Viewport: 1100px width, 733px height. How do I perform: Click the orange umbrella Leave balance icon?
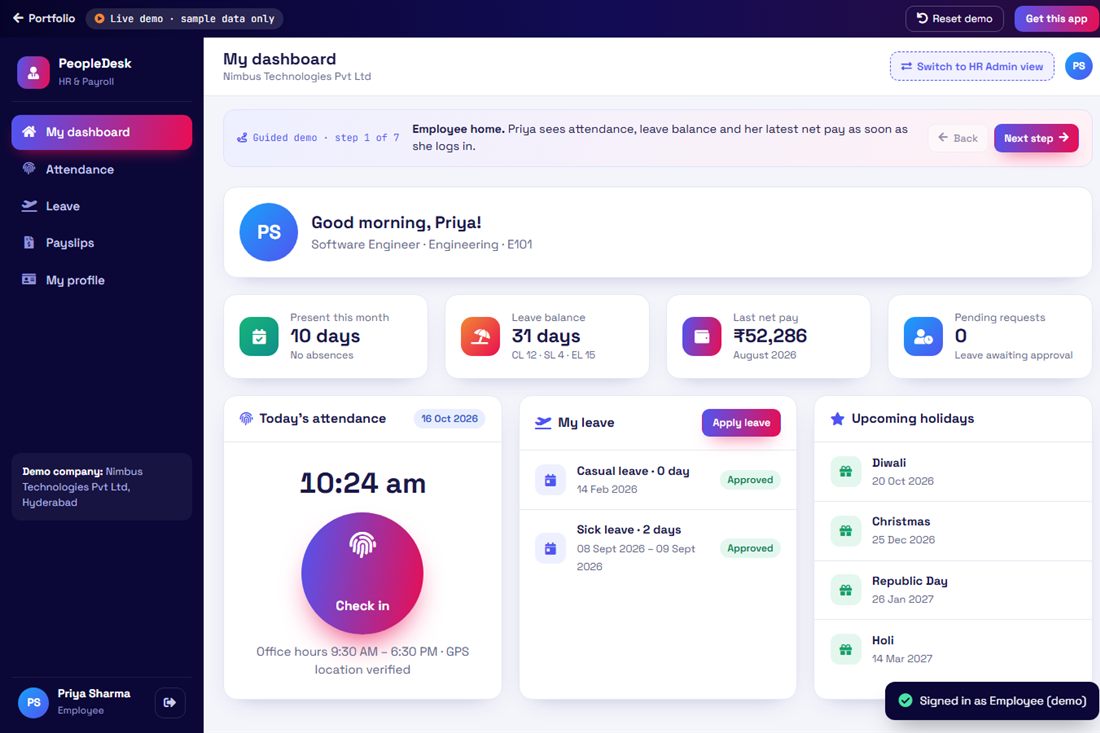pos(481,337)
